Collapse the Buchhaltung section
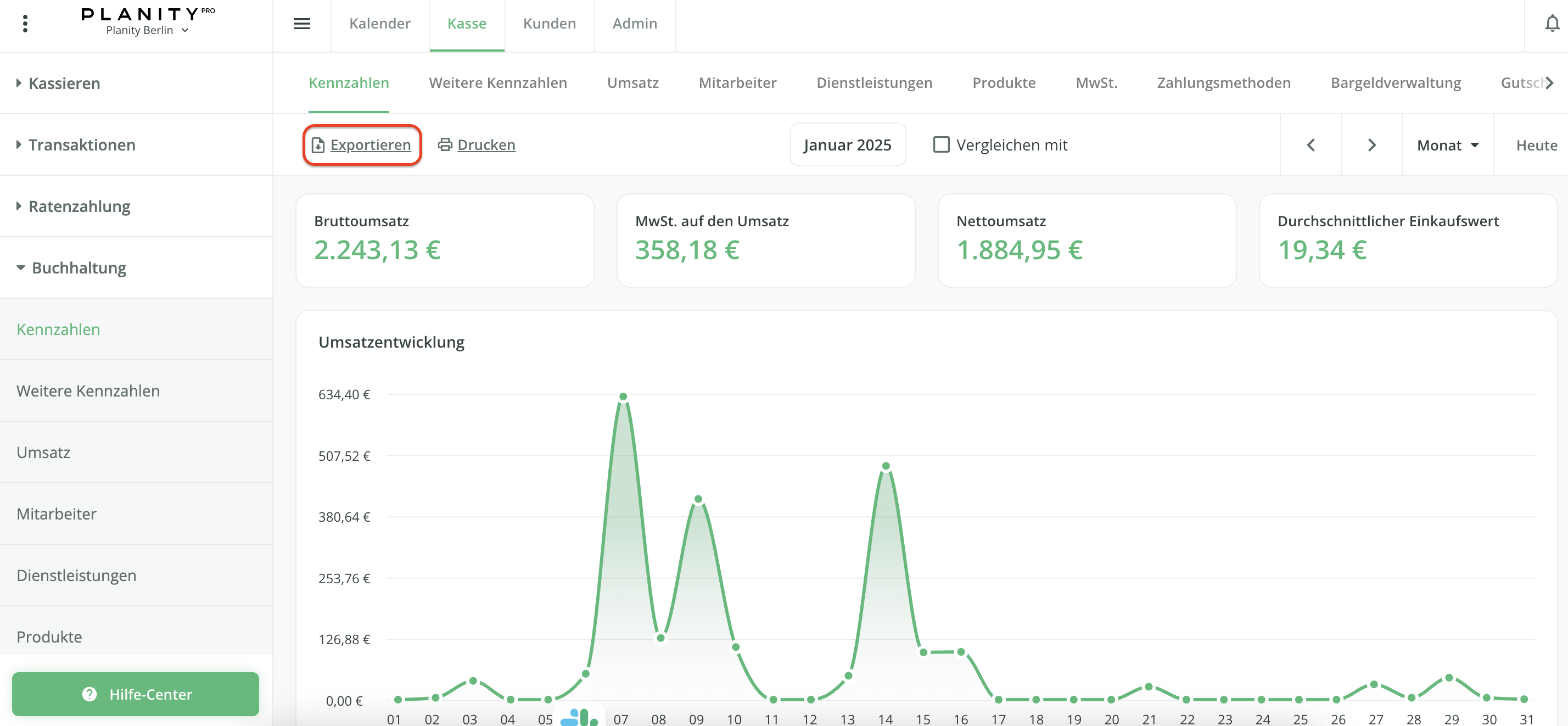 pyautogui.click(x=136, y=268)
